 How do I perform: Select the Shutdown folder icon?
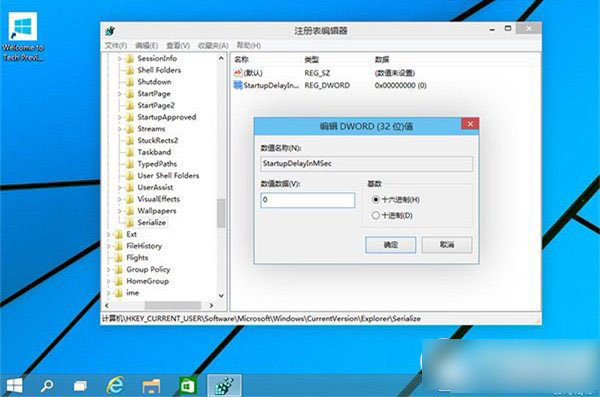[x=130, y=82]
